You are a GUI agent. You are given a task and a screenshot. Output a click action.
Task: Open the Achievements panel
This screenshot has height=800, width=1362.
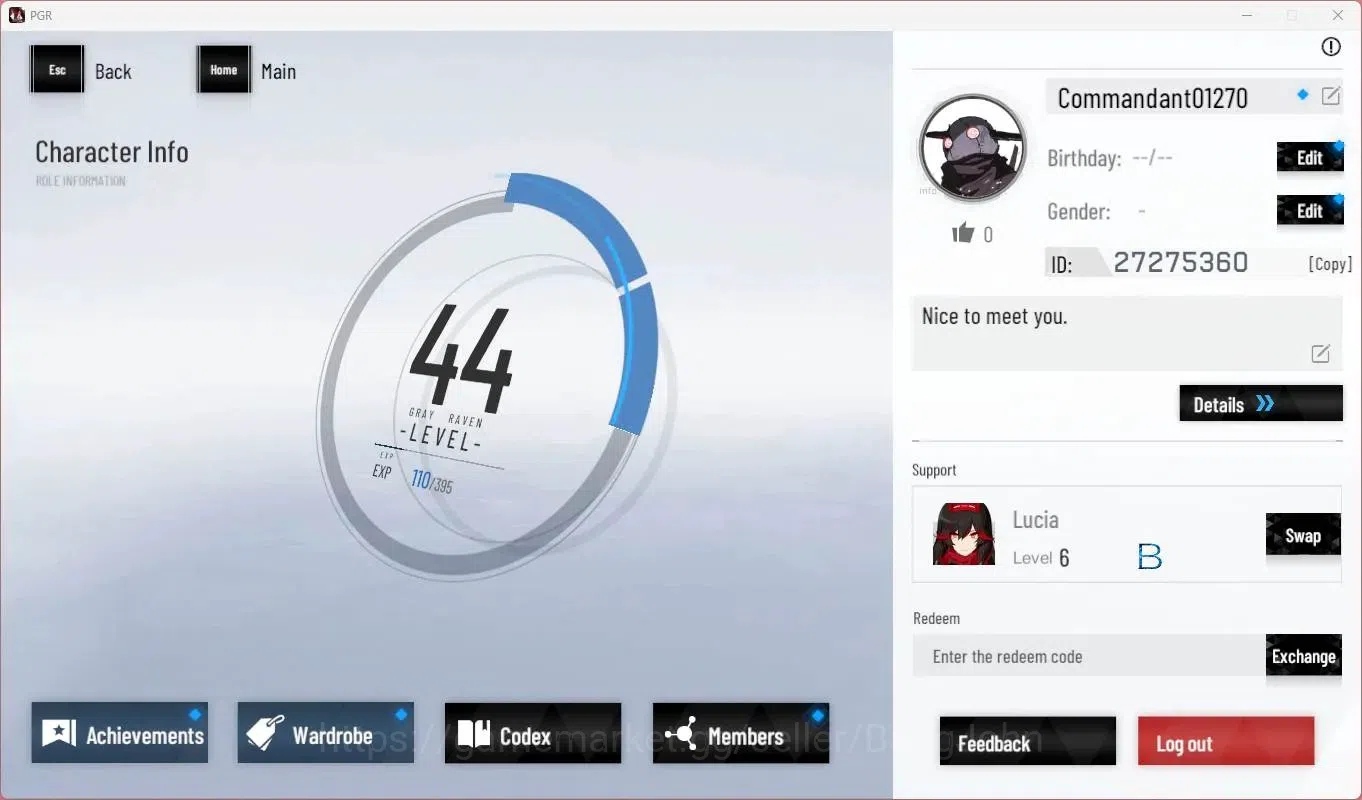(120, 733)
